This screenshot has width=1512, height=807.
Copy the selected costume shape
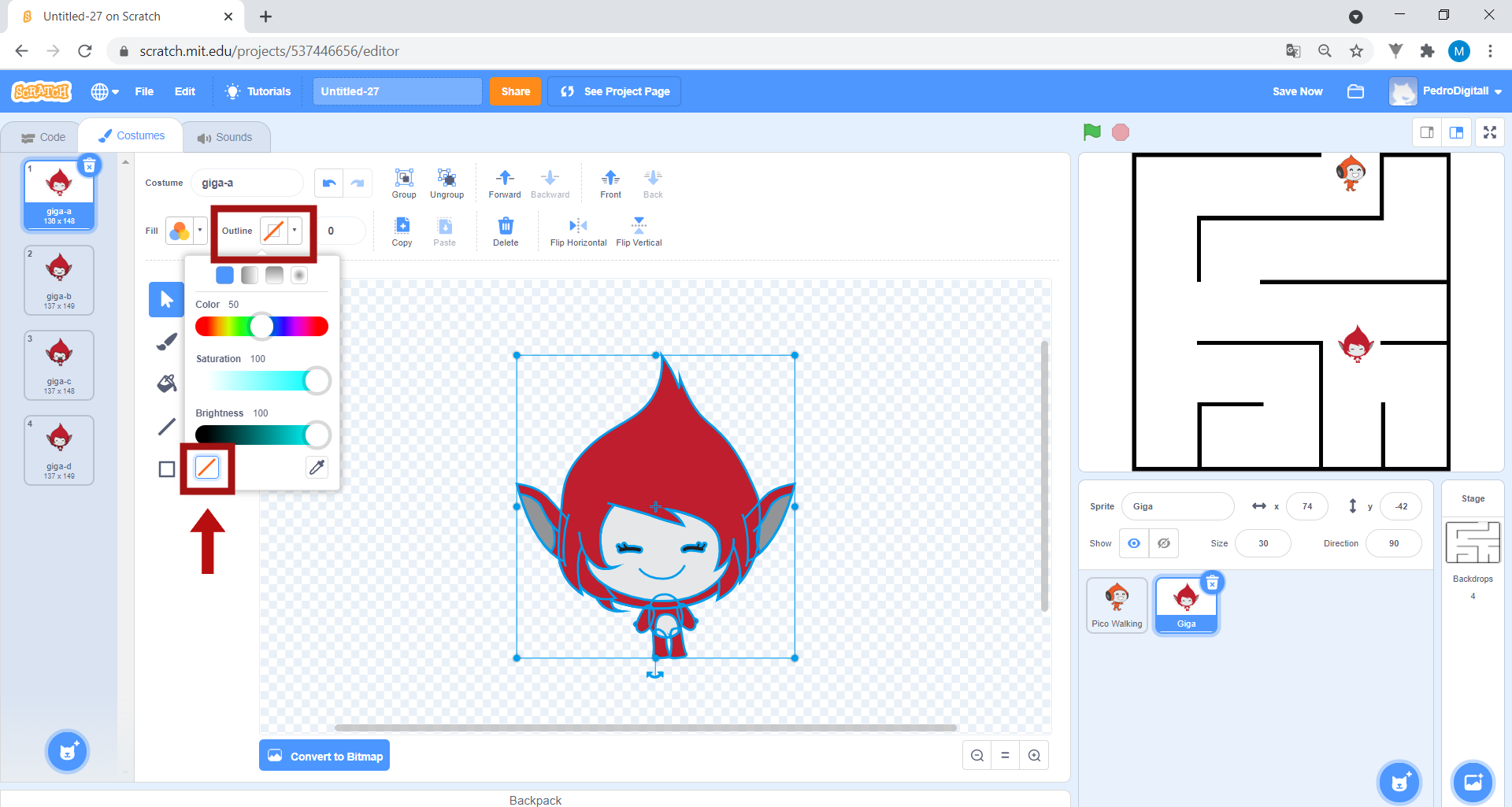pyautogui.click(x=402, y=231)
